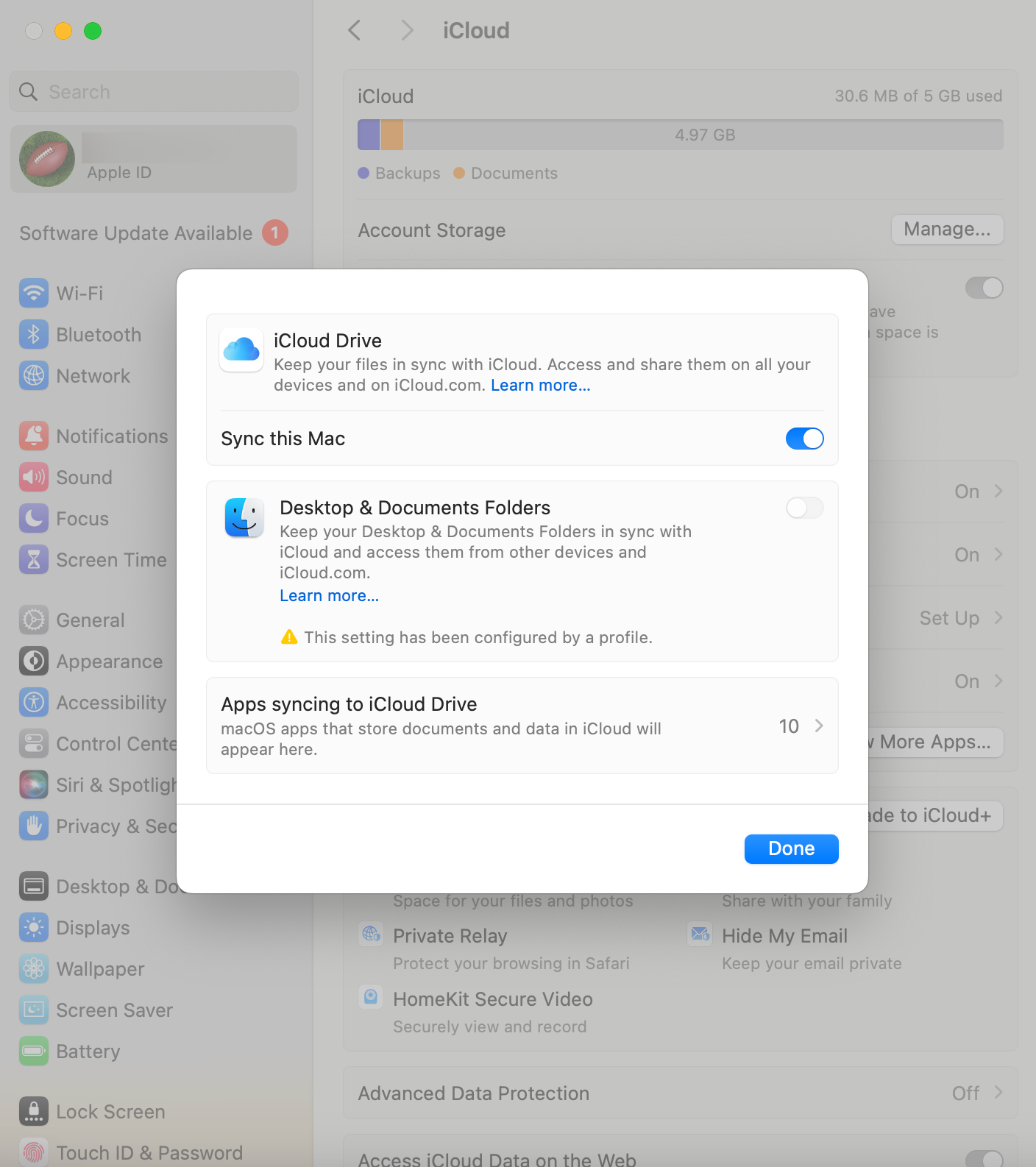
Task: Go forward with the right arrow
Action: point(407,30)
